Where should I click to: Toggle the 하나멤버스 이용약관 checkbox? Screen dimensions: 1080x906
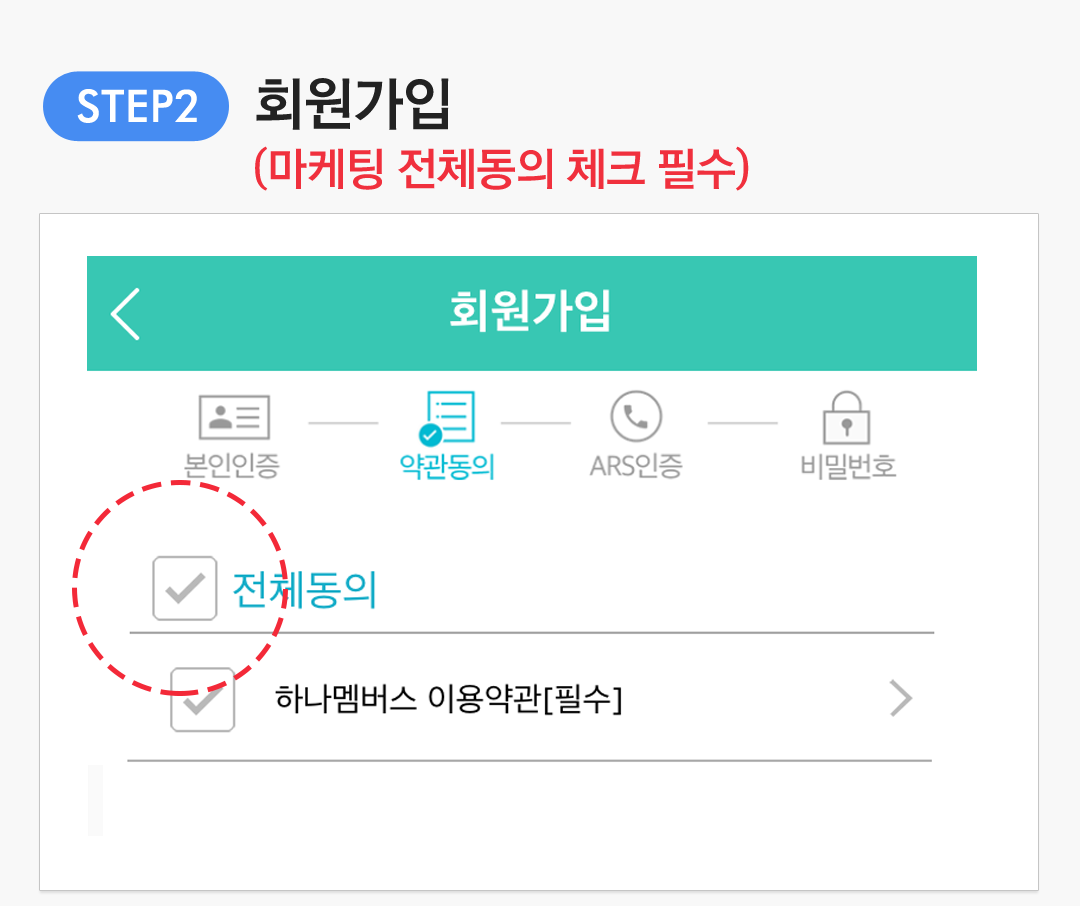click(202, 699)
